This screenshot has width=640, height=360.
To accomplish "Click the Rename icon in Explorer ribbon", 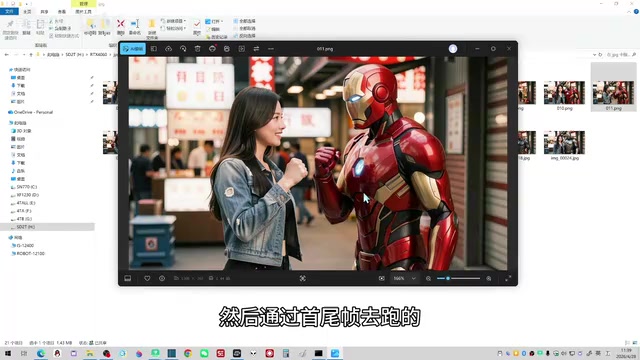I will click(x=135, y=27).
